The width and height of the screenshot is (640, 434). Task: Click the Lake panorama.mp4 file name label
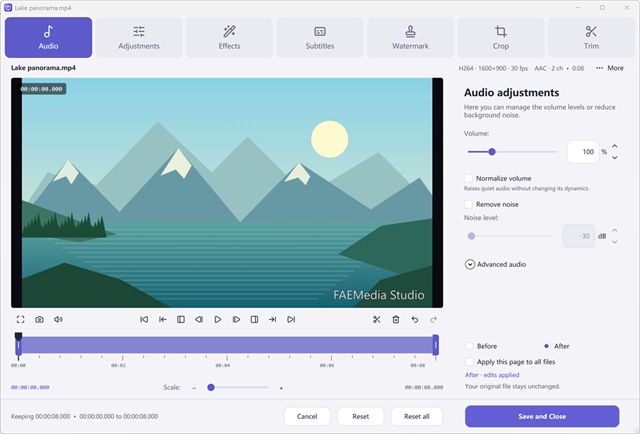pyautogui.click(x=43, y=68)
